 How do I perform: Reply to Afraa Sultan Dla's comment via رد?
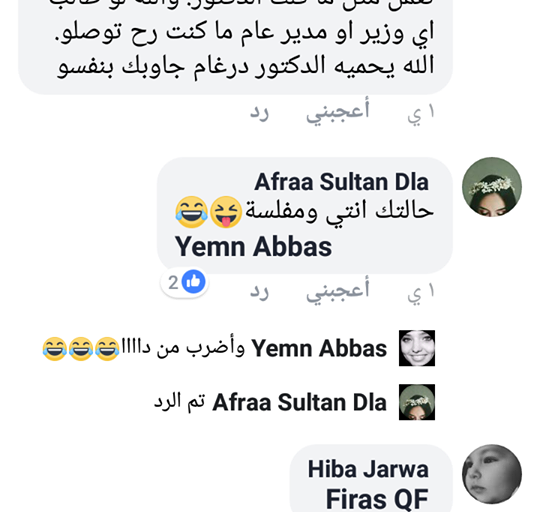[259, 292]
